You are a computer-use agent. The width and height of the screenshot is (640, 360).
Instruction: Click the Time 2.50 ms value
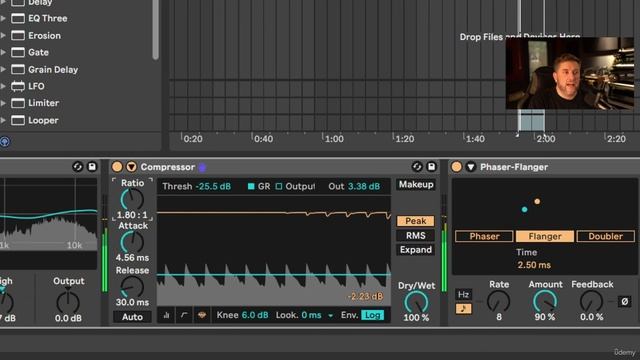point(534,265)
